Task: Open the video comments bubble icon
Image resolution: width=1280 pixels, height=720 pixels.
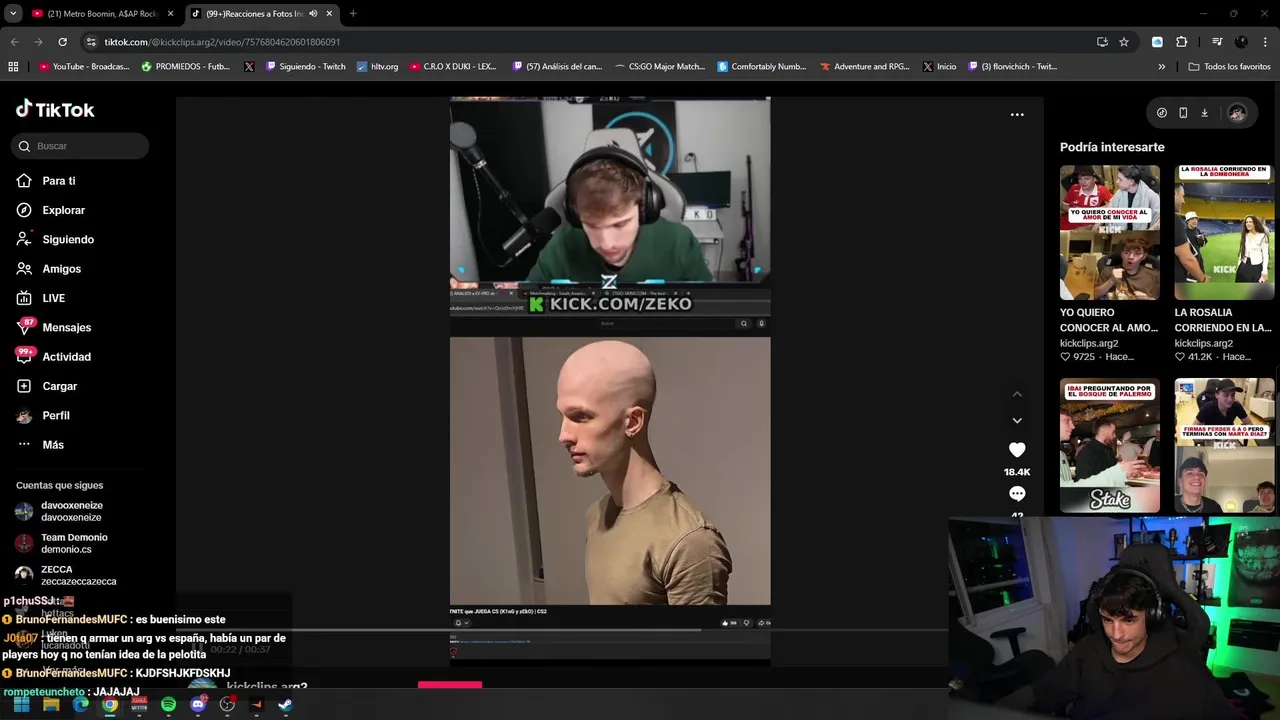Action: (x=1017, y=494)
